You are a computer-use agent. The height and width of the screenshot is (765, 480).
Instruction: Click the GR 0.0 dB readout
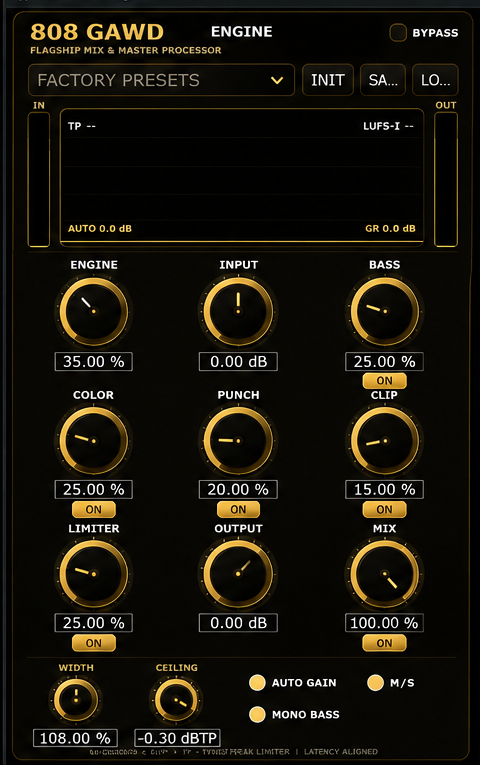tap(390, 228)
